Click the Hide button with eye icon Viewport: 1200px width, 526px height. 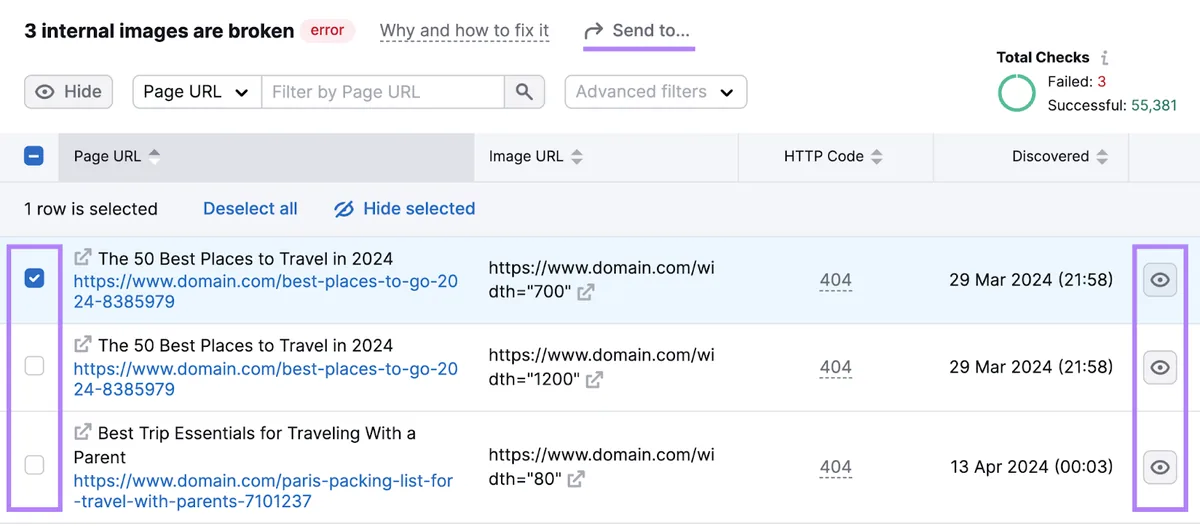[69, 92]
